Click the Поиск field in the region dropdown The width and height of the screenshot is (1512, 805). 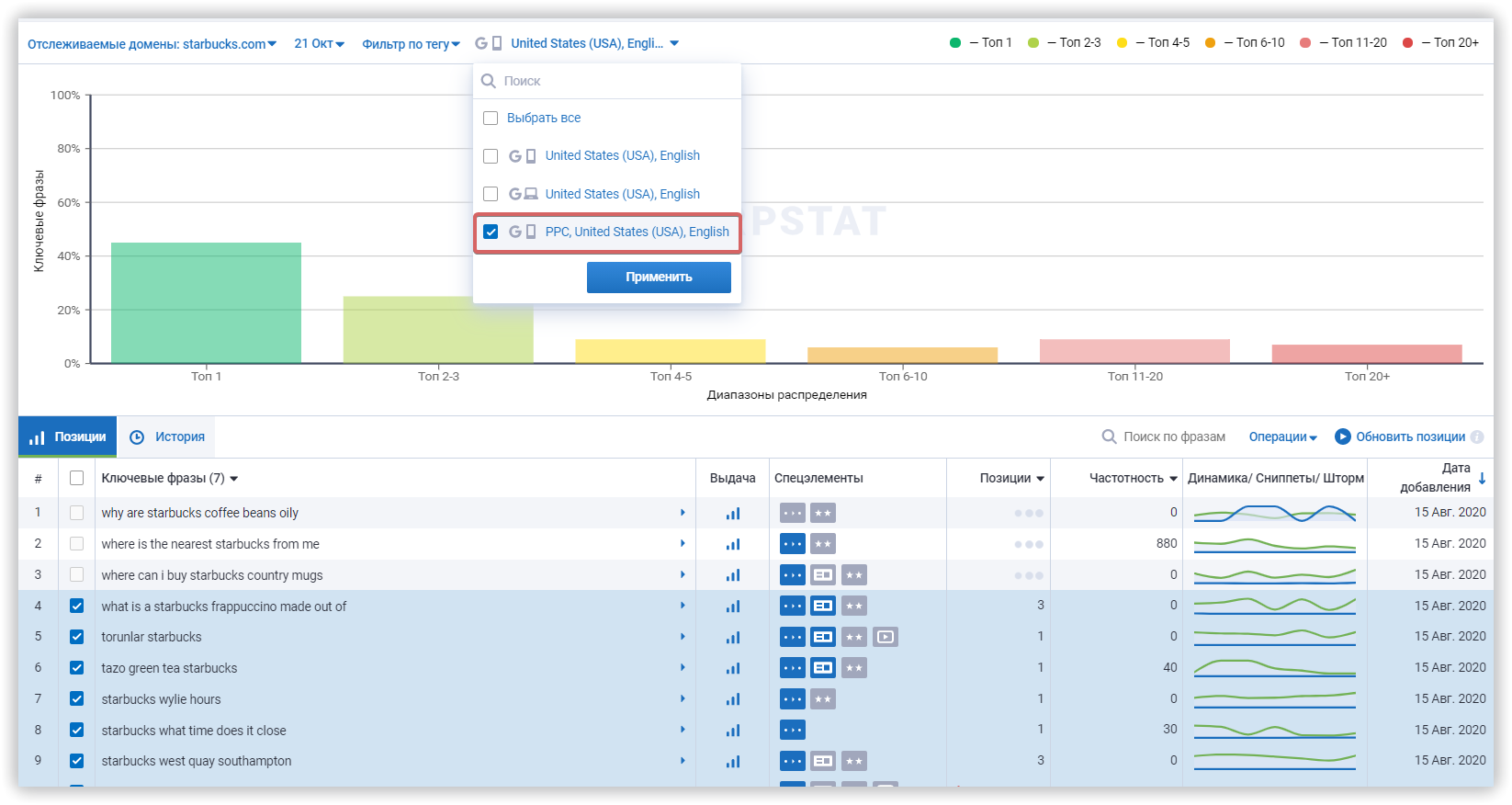(x=607, y=81)
